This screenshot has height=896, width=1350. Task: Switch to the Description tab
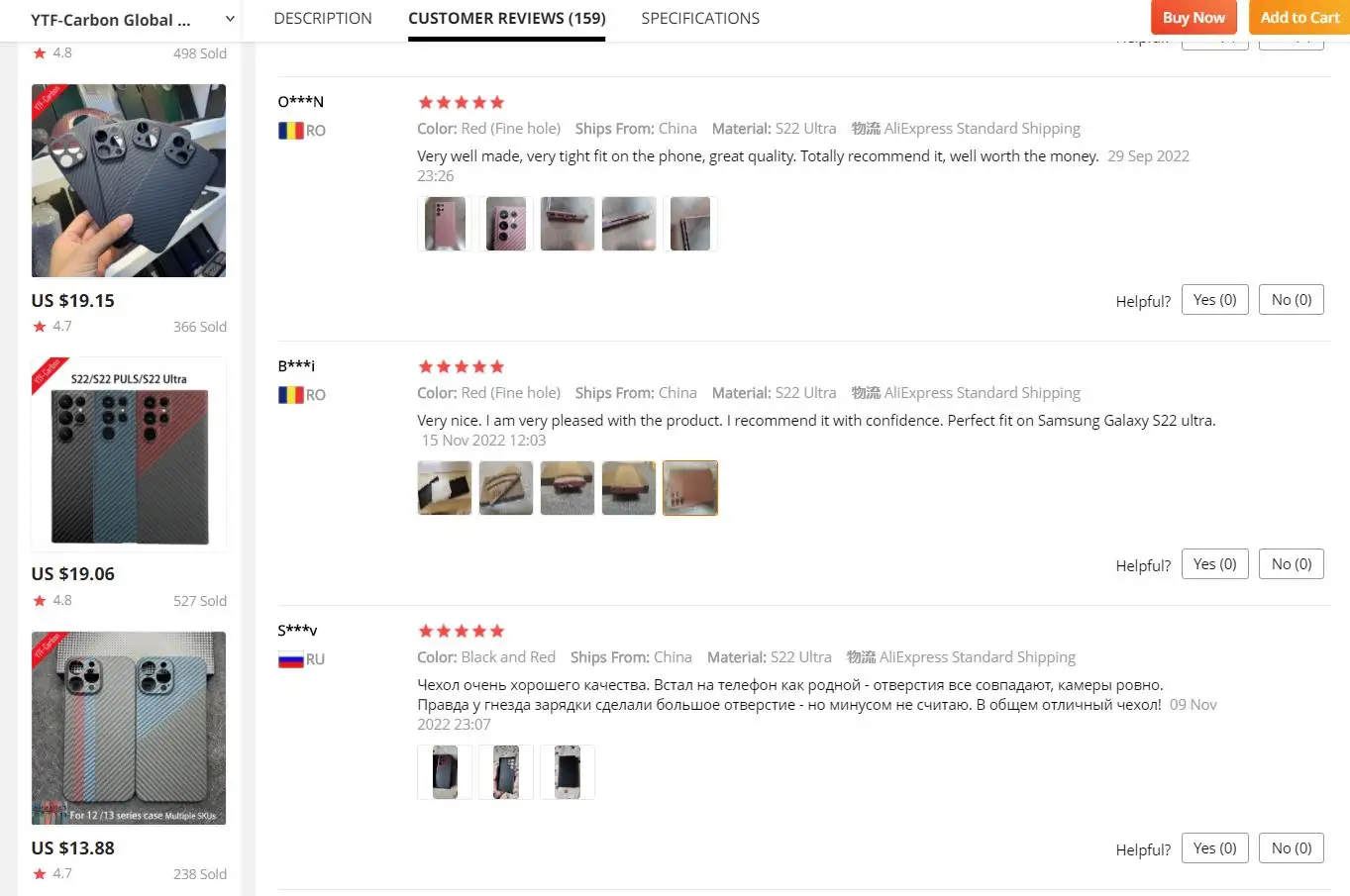(323, 19)
